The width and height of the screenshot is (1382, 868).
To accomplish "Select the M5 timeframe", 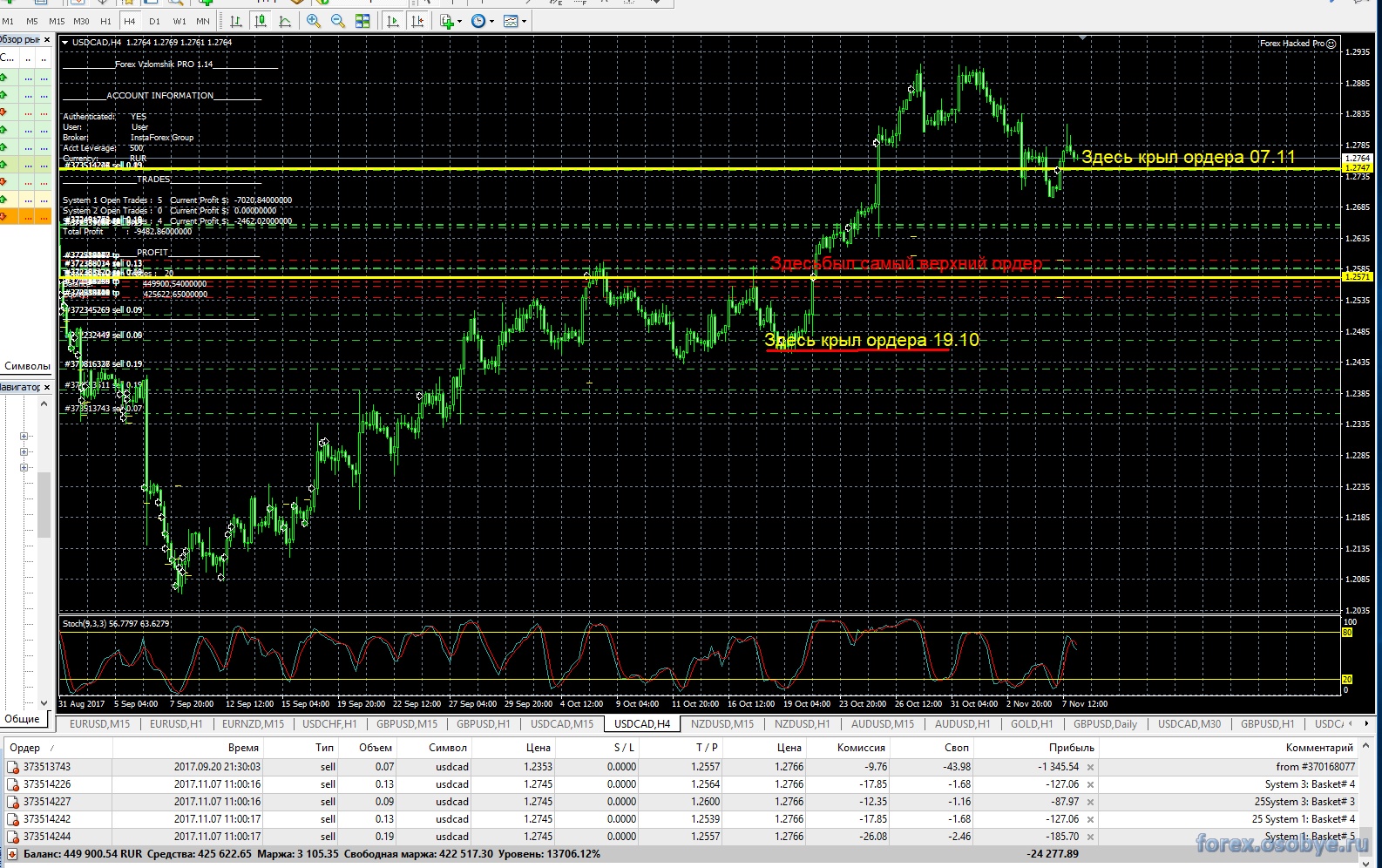I will [32, 21].
